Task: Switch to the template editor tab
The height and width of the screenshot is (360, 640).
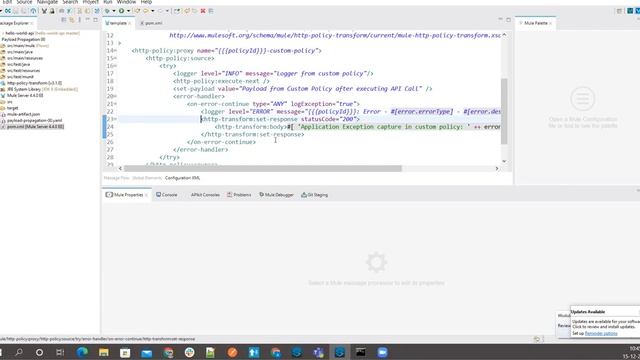Action: [118, 23]
